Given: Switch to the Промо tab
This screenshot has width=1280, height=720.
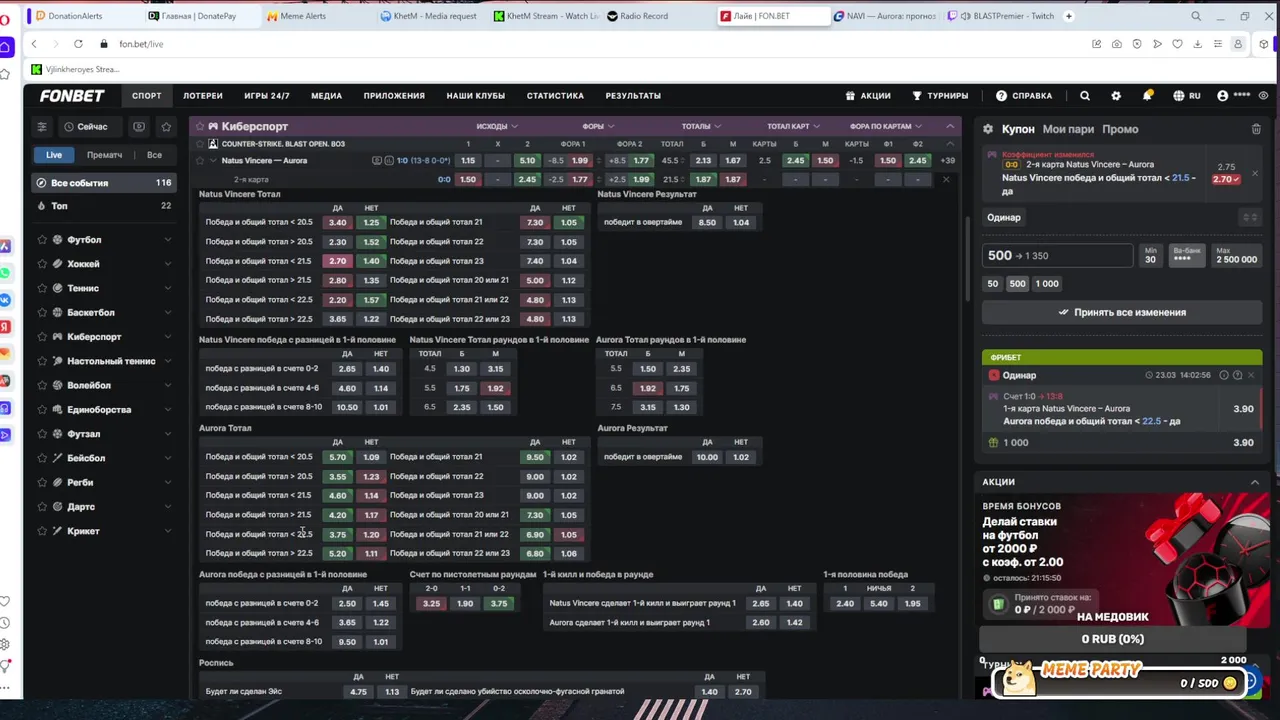Looking at the screenshot, I should tap(1120, 129).
